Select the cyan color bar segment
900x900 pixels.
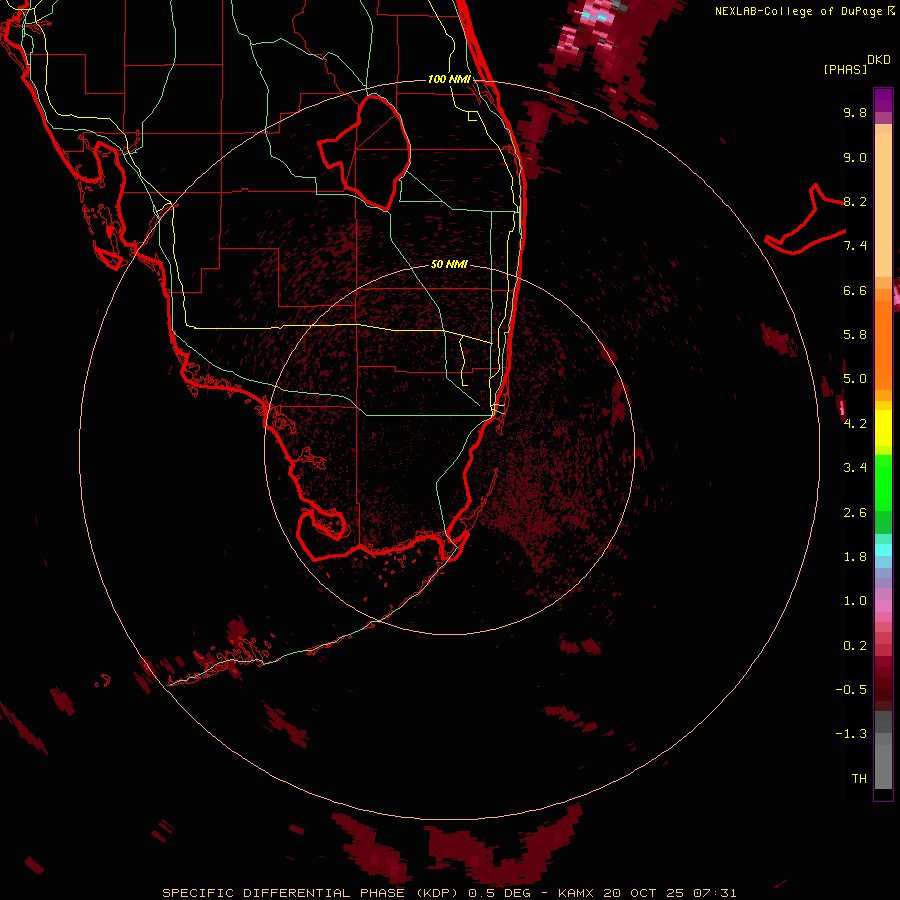point(883,550)
